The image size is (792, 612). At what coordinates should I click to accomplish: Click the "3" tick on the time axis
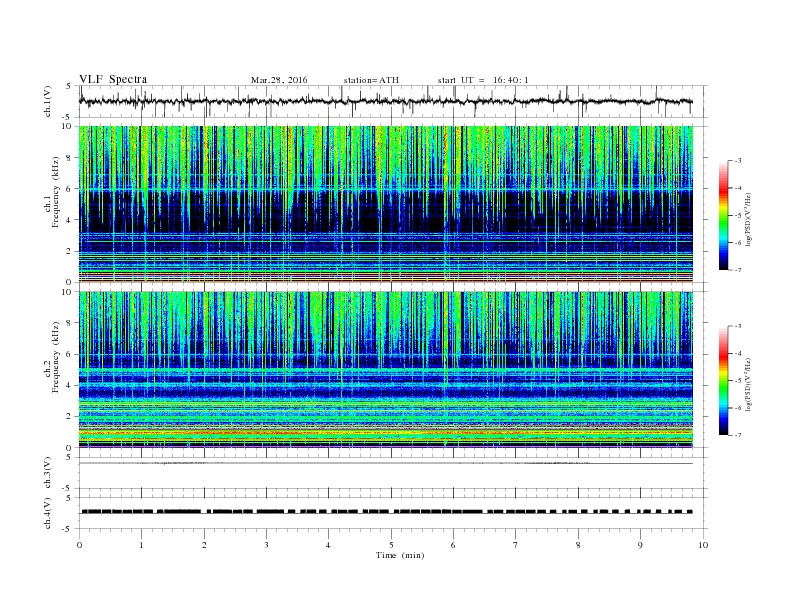[x=266, y=545]
